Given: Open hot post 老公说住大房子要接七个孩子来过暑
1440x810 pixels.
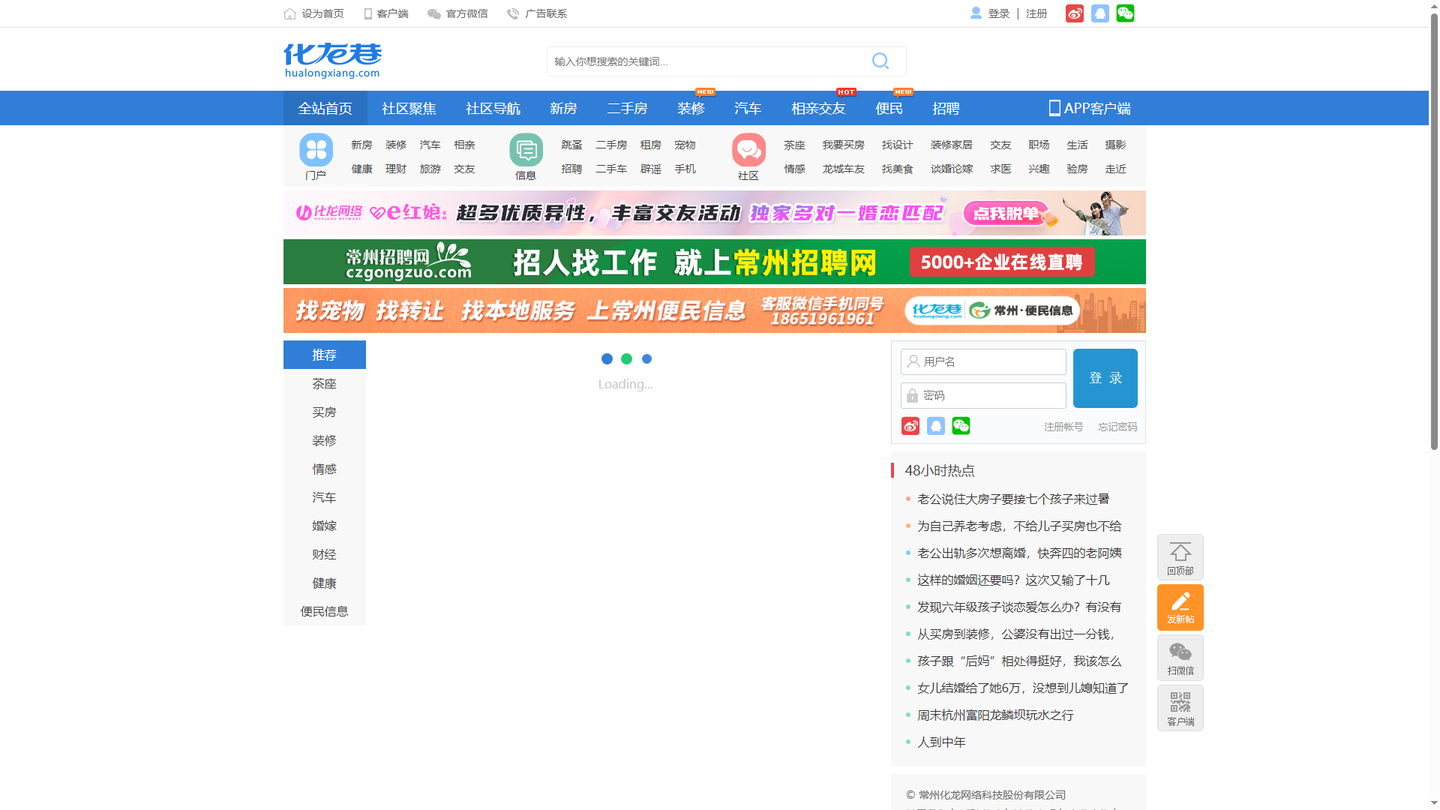Looking at the screenshot, I should tap(1013, 499).
